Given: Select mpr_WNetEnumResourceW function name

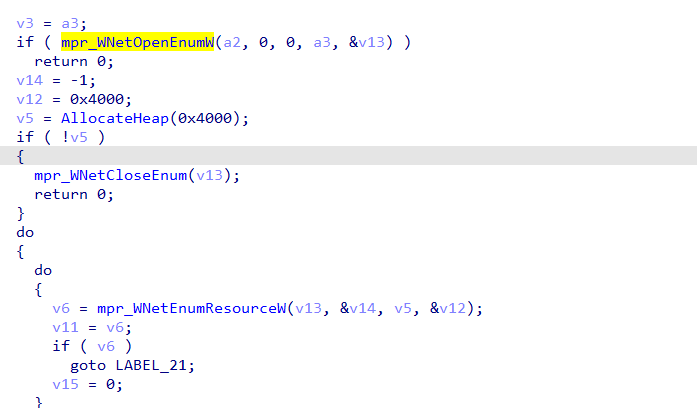Looking at the screenshot, I should (x=192, y=308).
